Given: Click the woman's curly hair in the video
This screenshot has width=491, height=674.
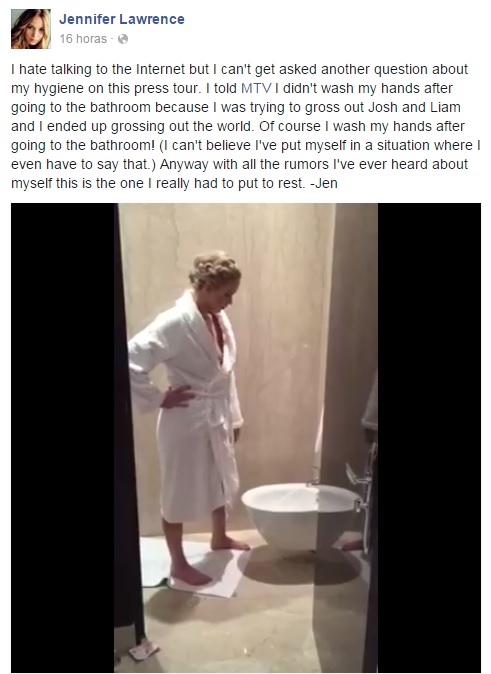Looking at the screenshot, I should [214, 269].
